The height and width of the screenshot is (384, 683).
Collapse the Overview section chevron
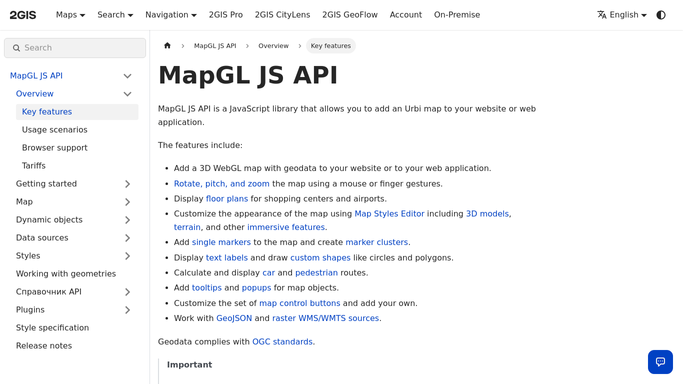point(127,94)
